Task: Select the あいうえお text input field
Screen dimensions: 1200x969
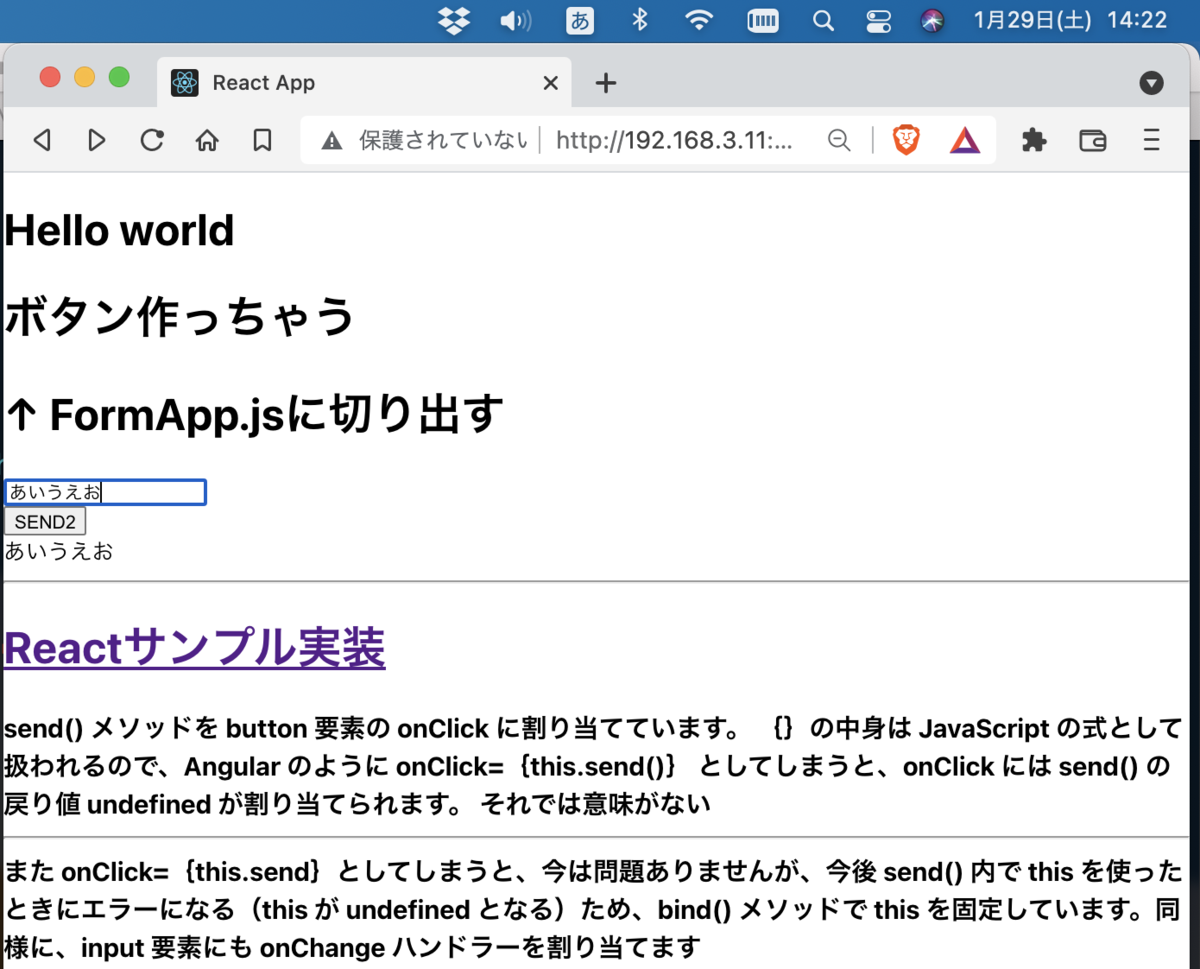Action: 105,492
